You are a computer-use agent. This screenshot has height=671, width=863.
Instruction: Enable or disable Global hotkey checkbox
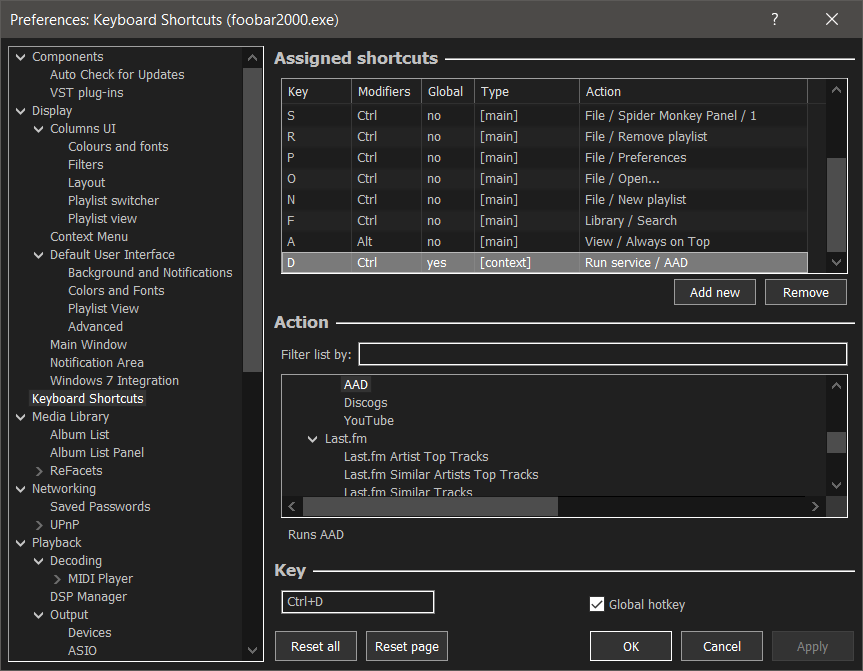click(x=597, y=604)
